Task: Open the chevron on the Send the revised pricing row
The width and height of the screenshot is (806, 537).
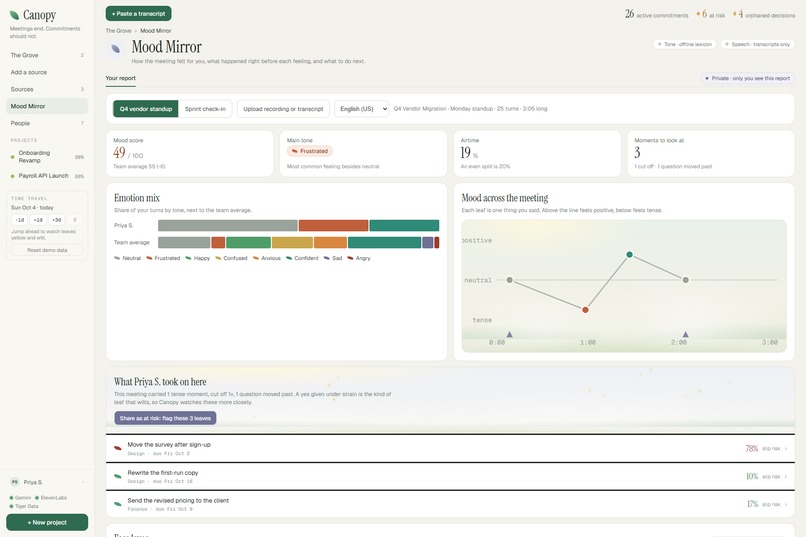Action: point(785,505)
